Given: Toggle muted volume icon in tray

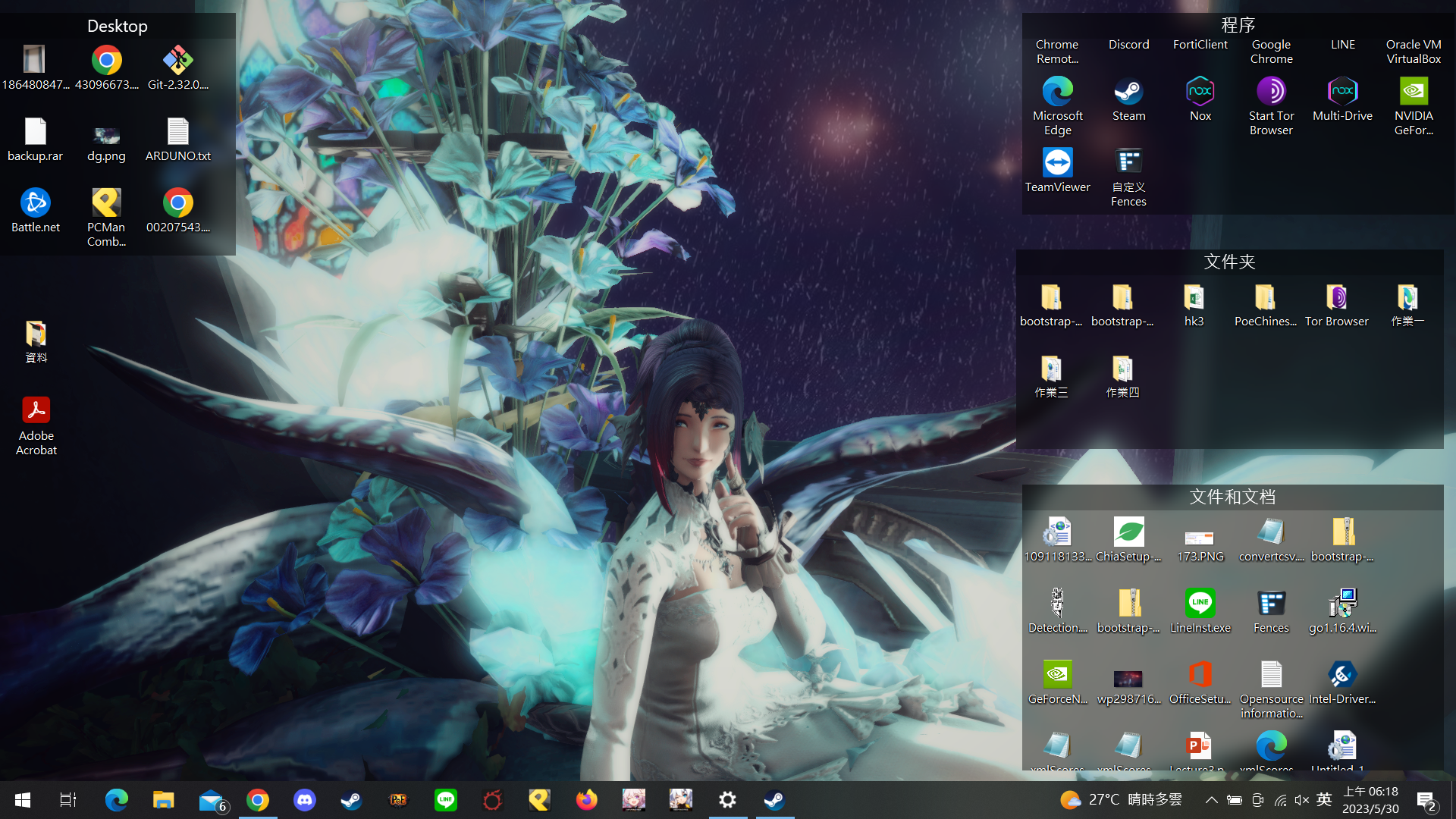Looking at the screenshot, I should tap(1302, 800).
